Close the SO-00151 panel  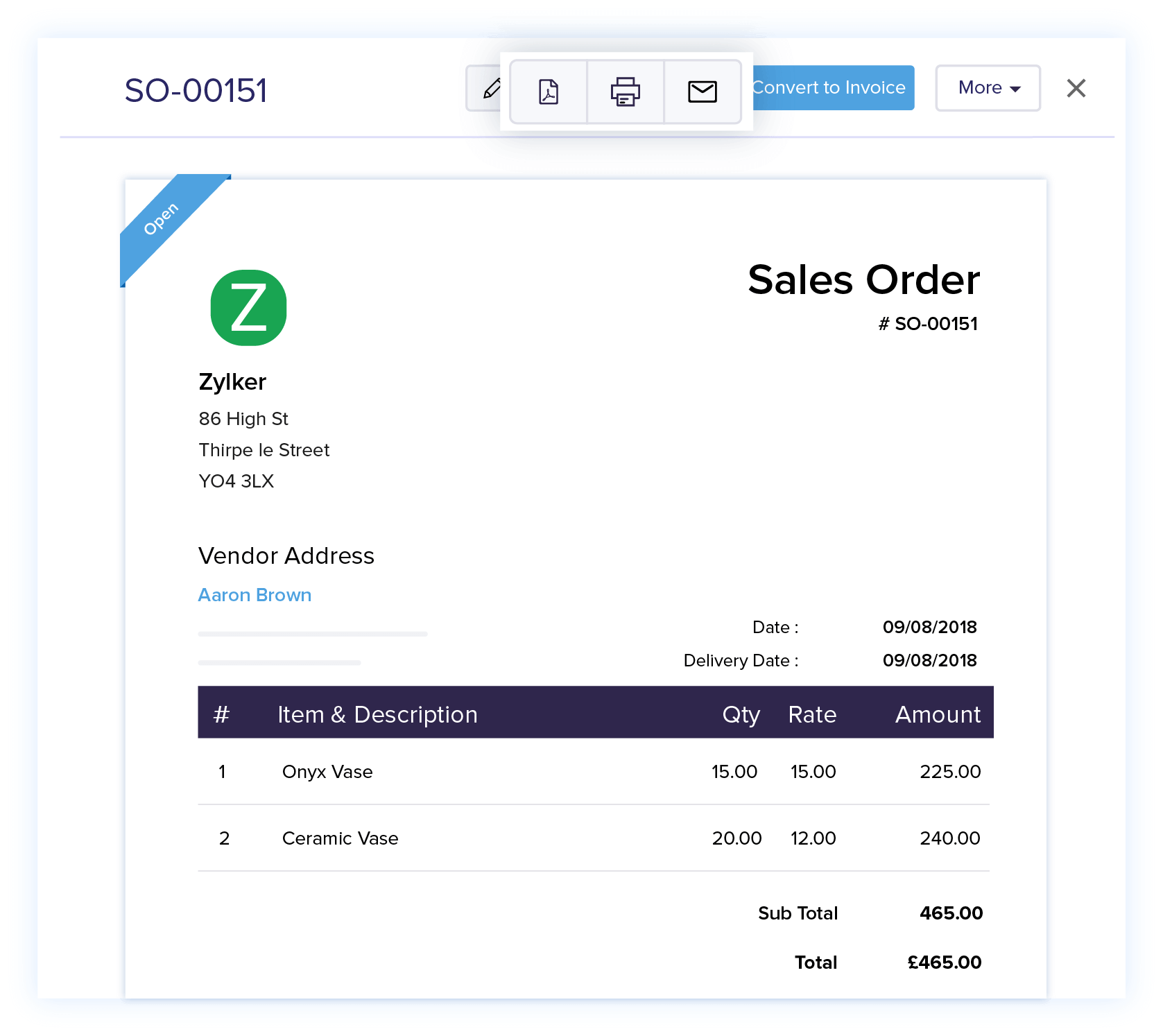coord(1076,88)
